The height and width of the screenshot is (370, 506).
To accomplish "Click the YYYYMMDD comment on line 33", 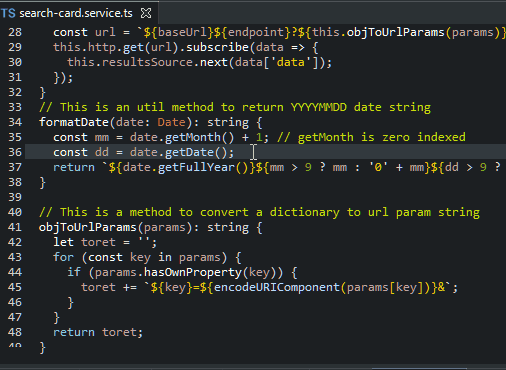I will [235, 107].
